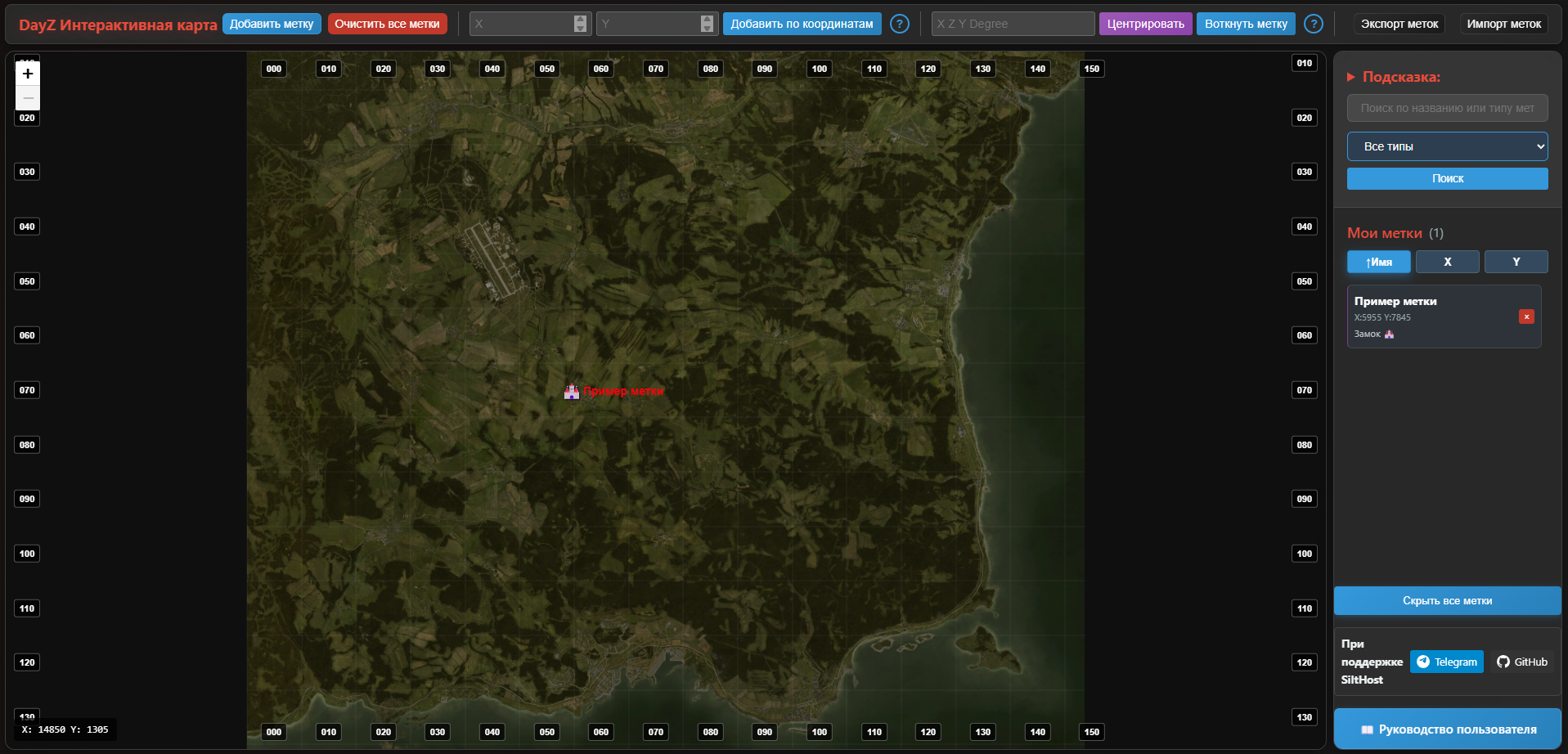The image size is (1568, 754).
Task: Click the castle marker on map
Action: 571,392
